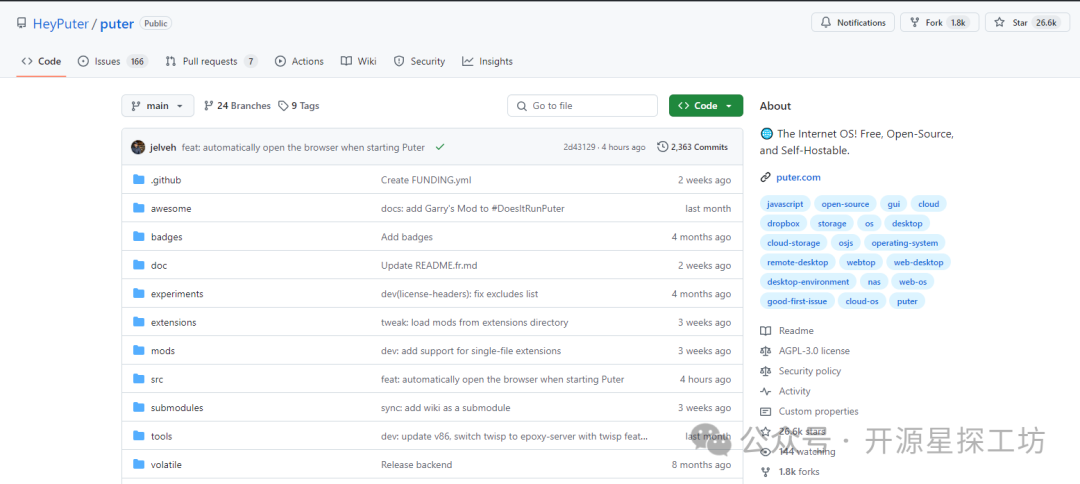This screenshot has width=1080, height=484.
Task: Open 'Create FUNDING.yml' commit message
Action: (426, 180)
